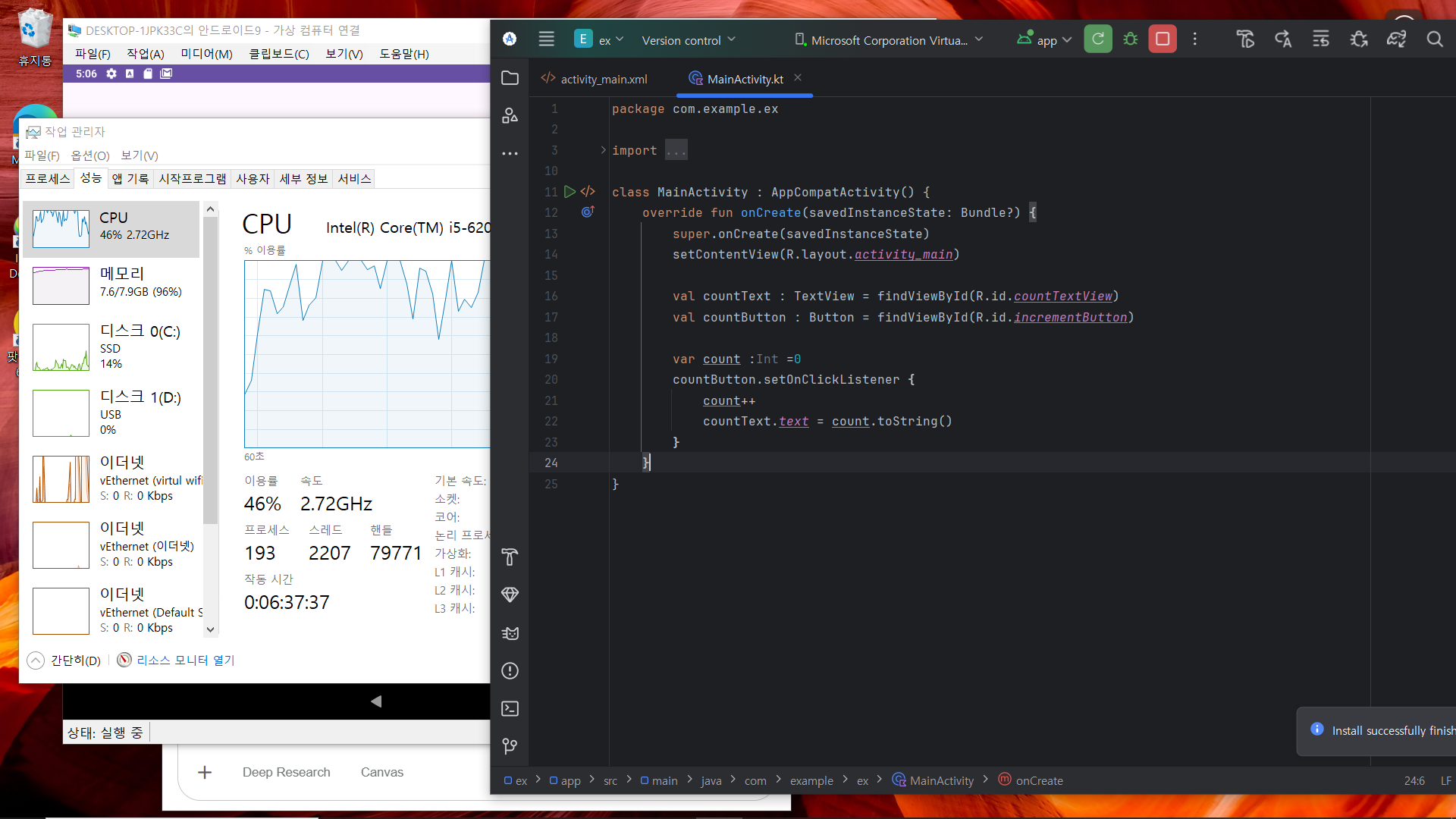Open the Logcat tool window

(510, 633)
